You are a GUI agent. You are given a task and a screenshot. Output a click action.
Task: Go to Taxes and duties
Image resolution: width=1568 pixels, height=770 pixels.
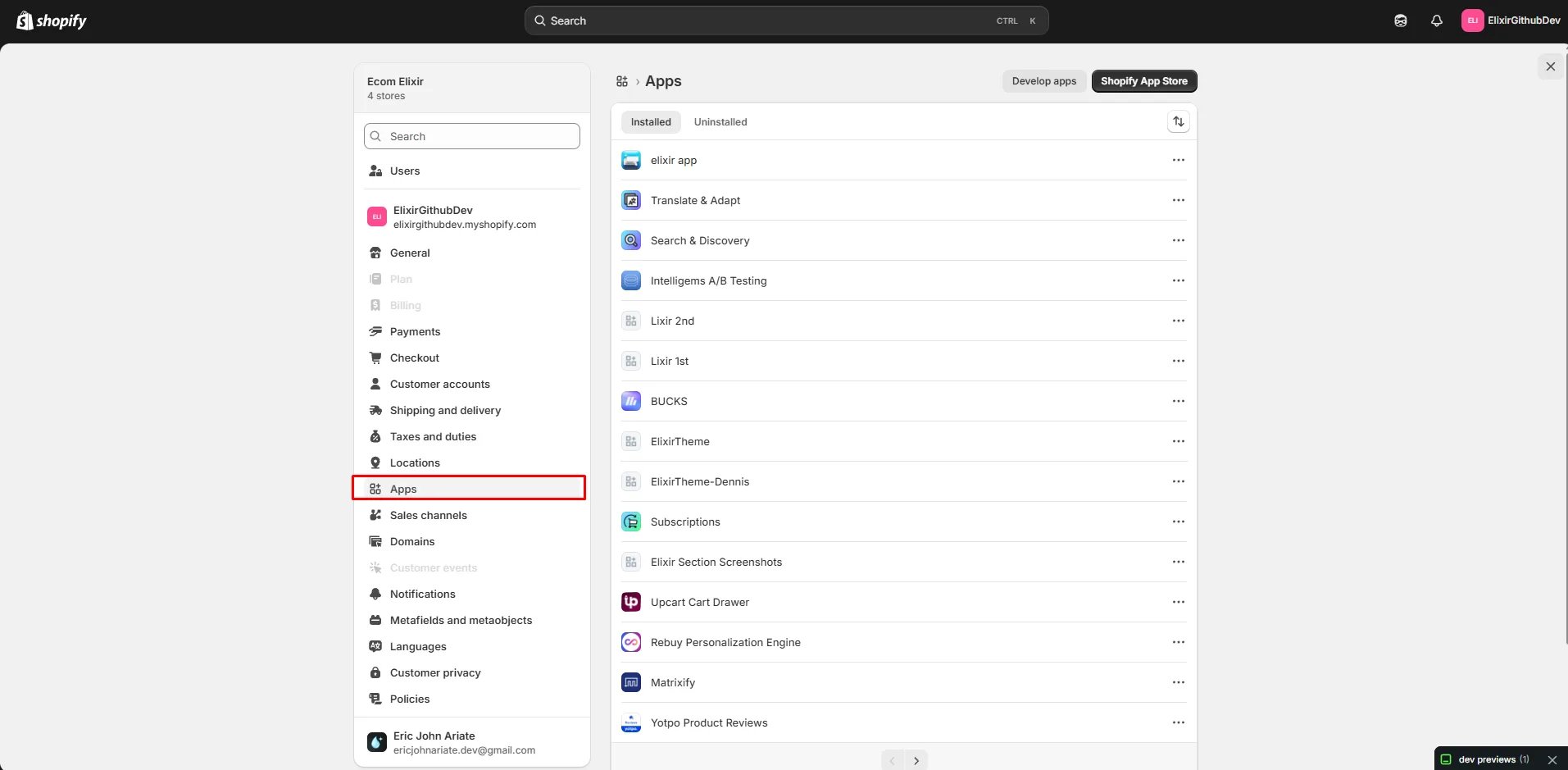[472, 436]
